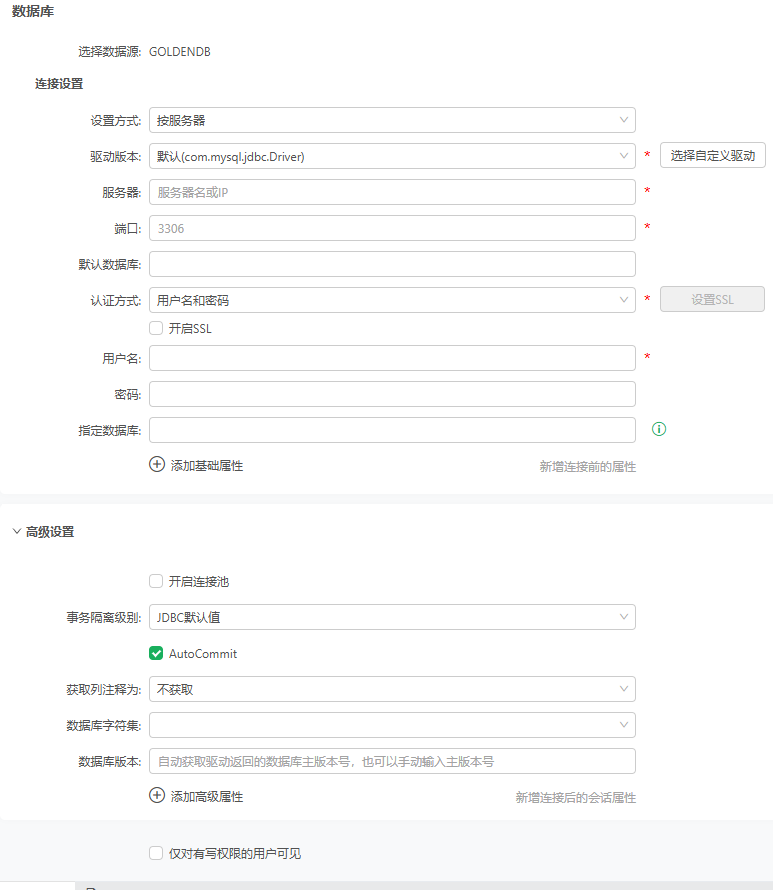Enable the 开启SSL checkbox

click(x=156, y=328)
